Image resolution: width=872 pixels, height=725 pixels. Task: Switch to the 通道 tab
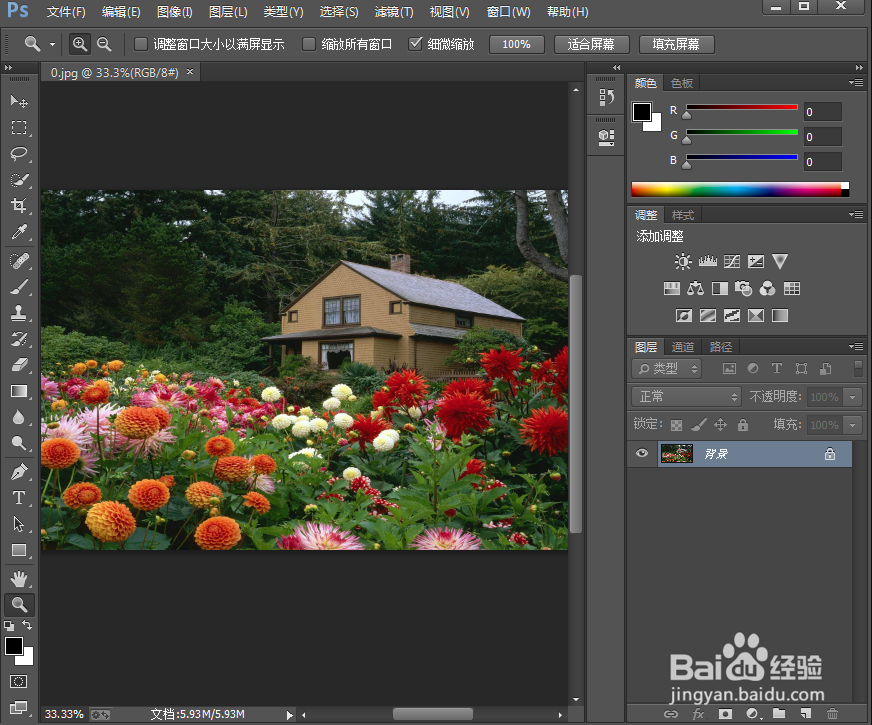(x=682, y=347)
